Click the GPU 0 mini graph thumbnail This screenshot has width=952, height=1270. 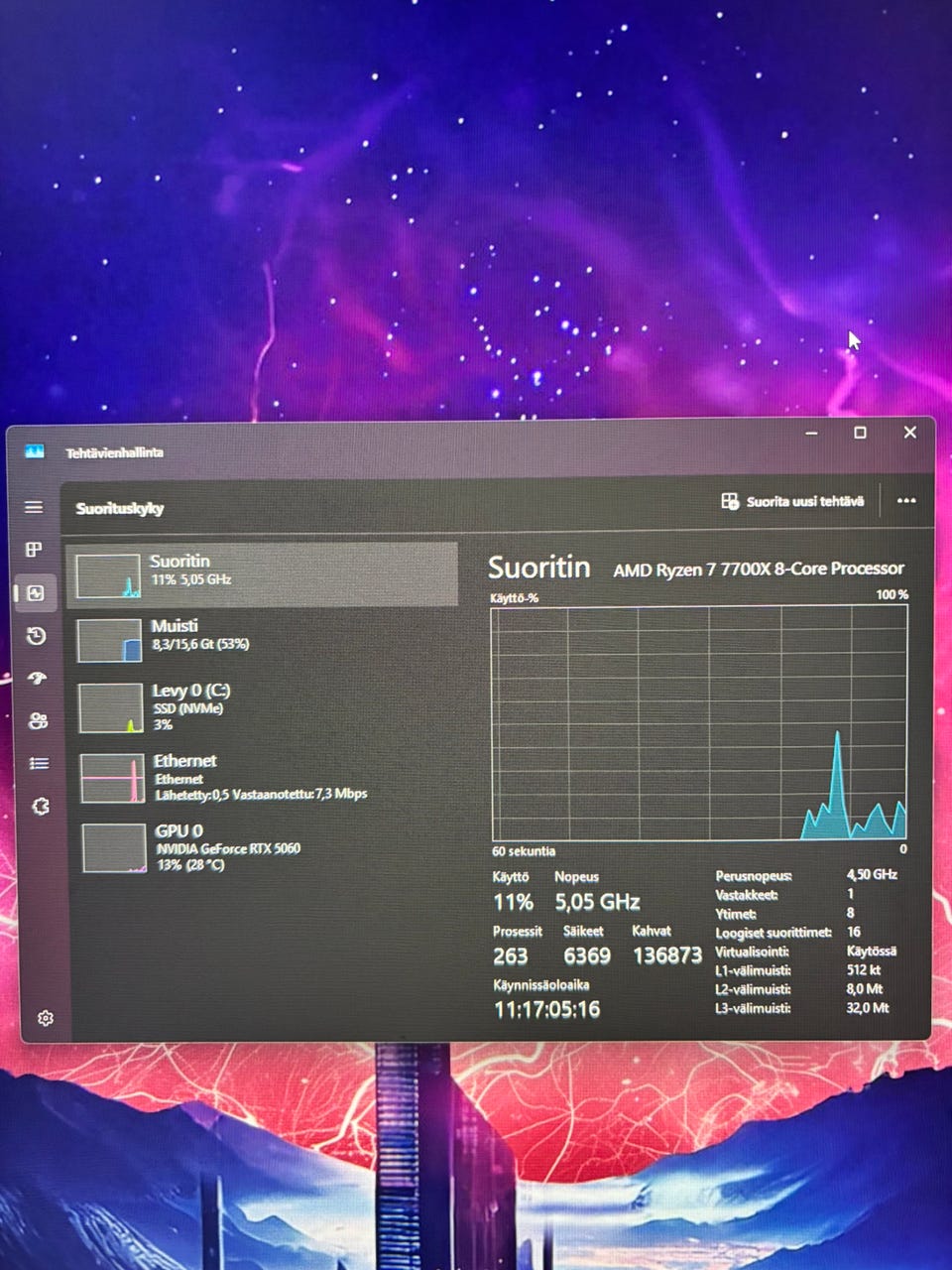tap(115, 848)
